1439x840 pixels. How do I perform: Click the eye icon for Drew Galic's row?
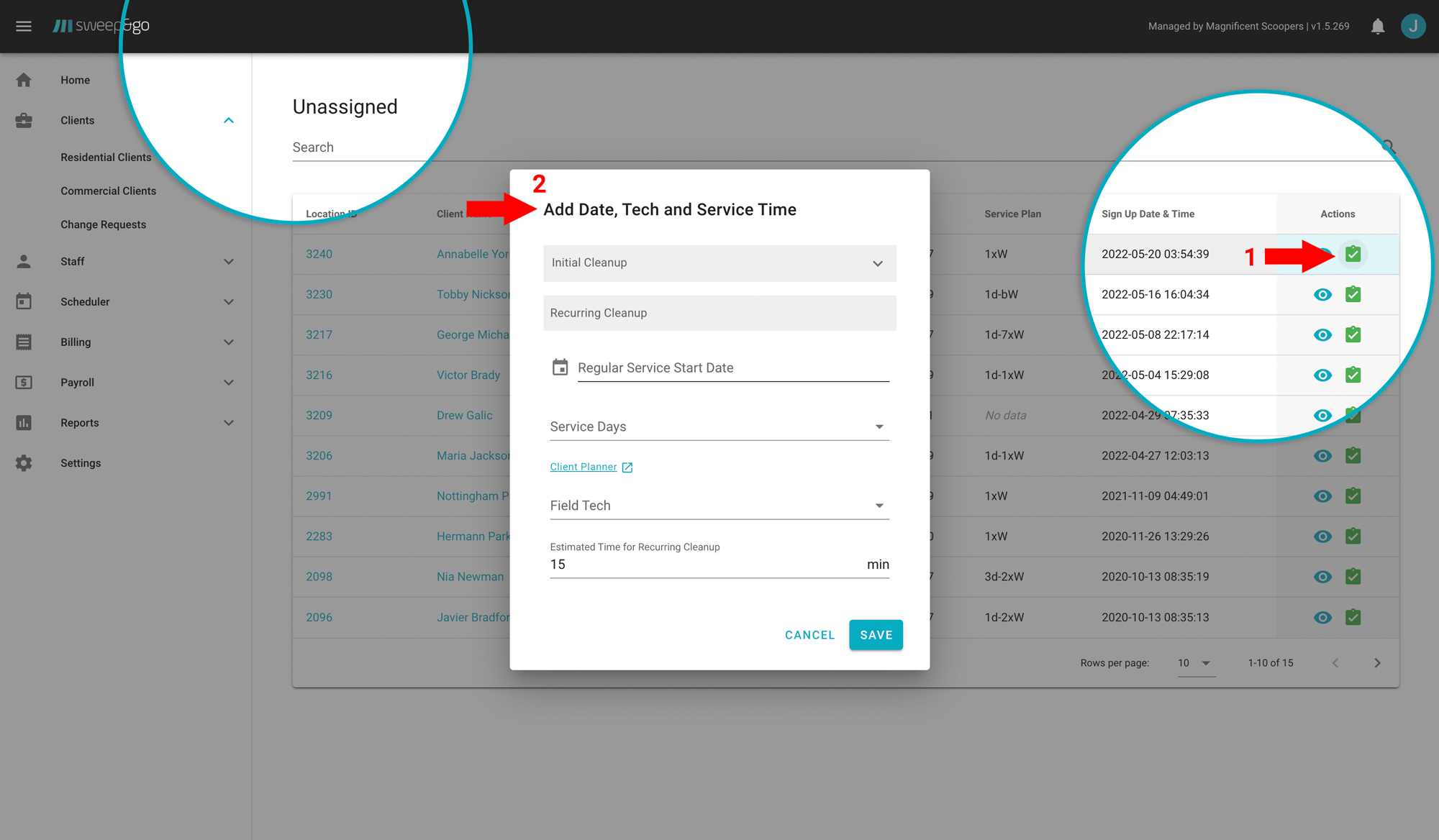tap(1322, 415)
